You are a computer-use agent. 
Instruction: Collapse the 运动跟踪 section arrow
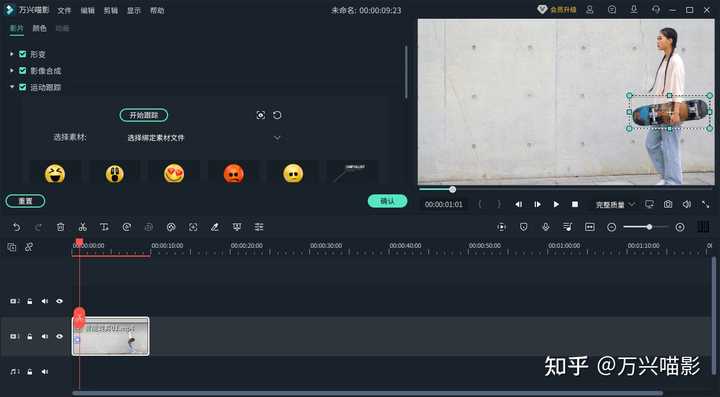pyautogui.click(x=12, y=87)
